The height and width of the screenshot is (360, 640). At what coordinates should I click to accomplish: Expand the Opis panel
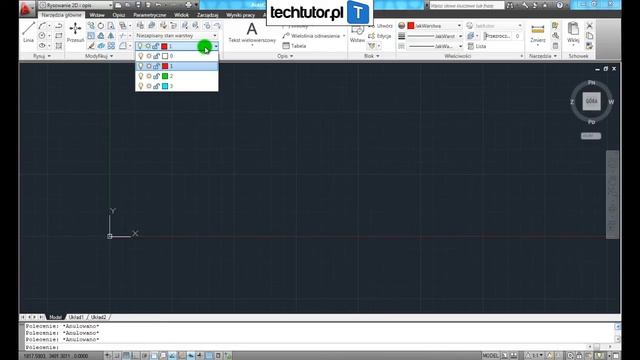[285, 56]
